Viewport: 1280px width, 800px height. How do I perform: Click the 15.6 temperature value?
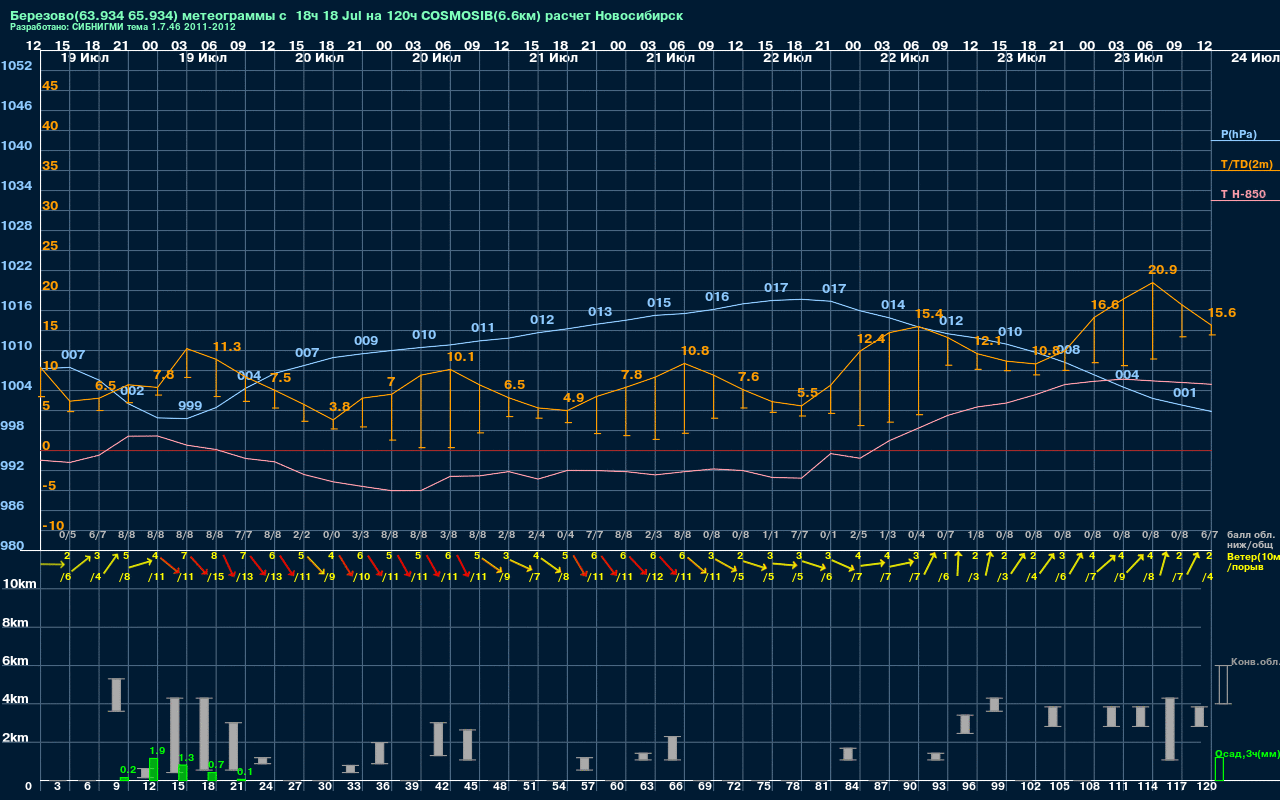click(x=1222, y=313)
